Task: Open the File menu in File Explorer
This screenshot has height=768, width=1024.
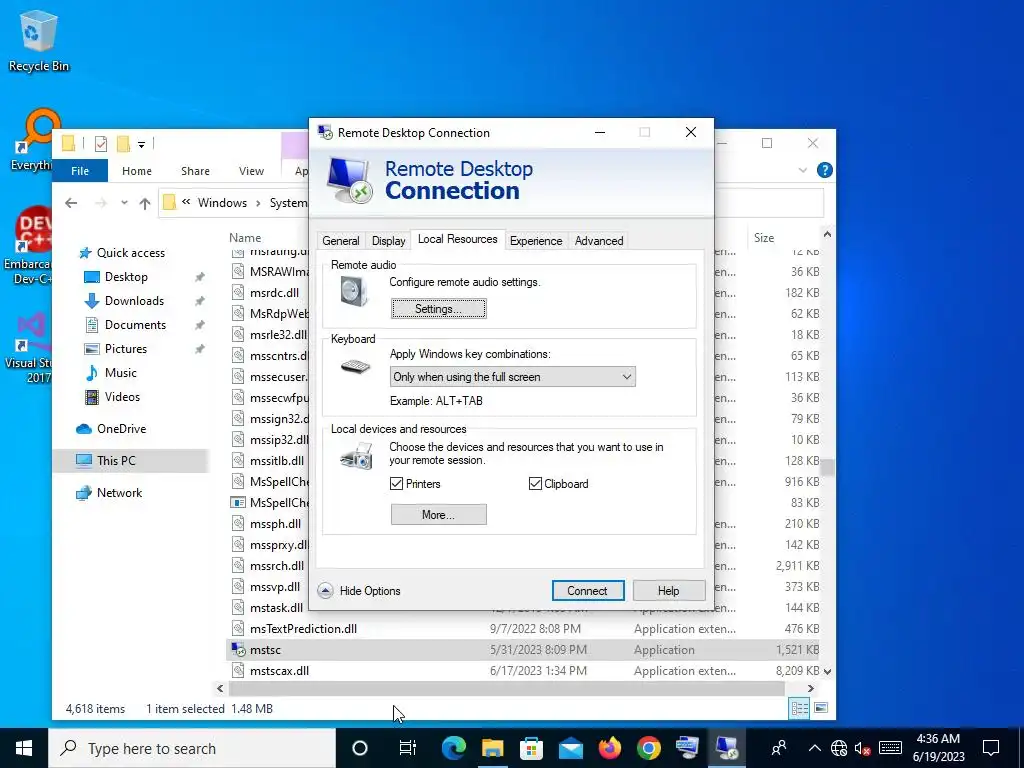Action: (x=80, y=170)
